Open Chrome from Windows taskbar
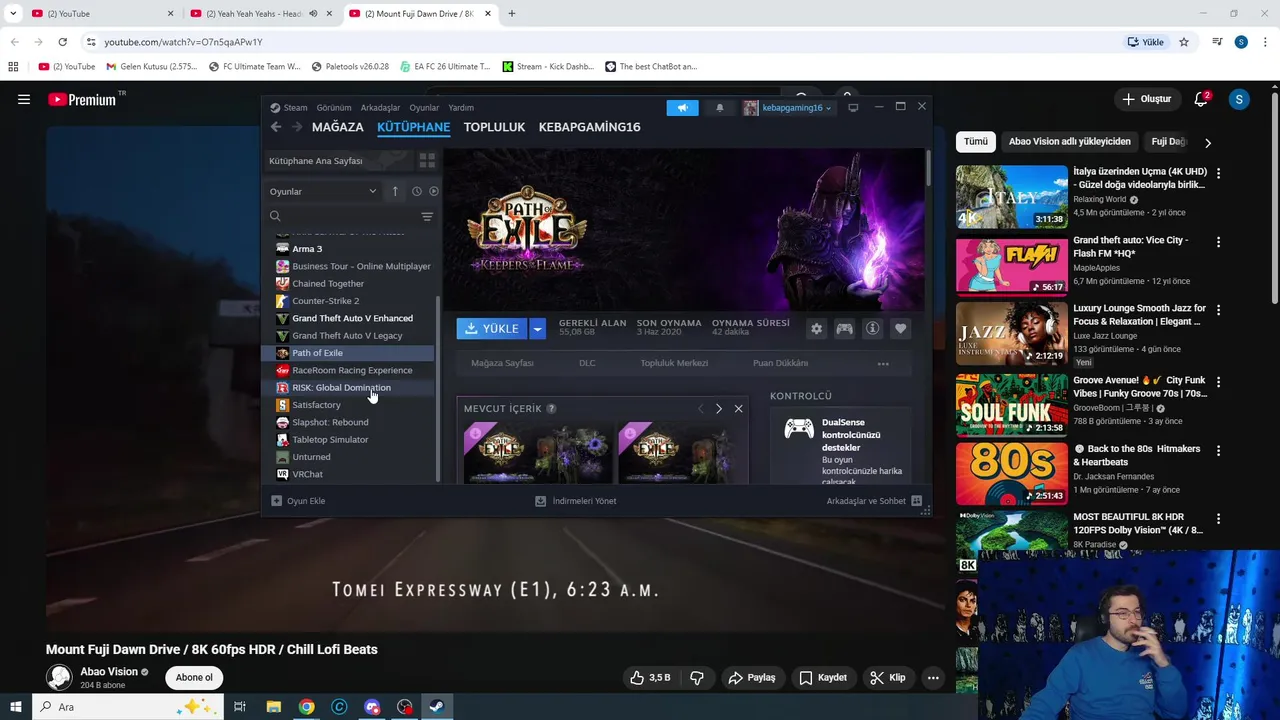Screen dimensions: 1280x720 point(306,707)
